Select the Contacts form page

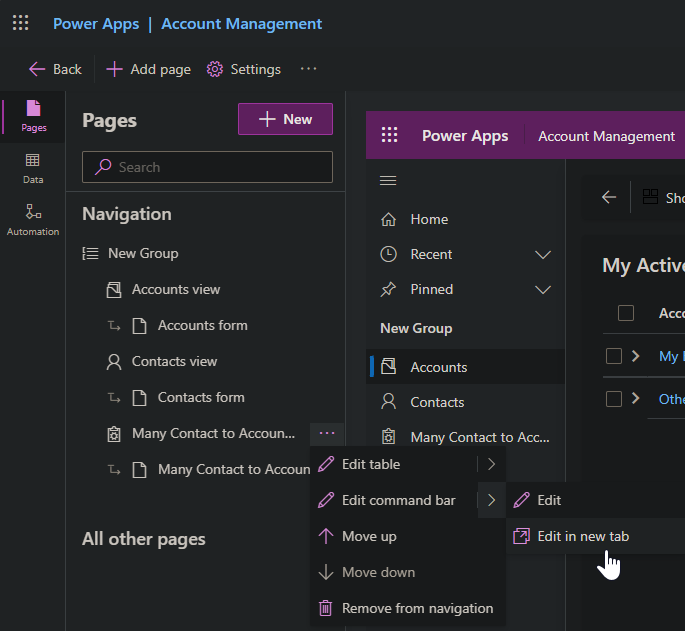click(201, 398)
